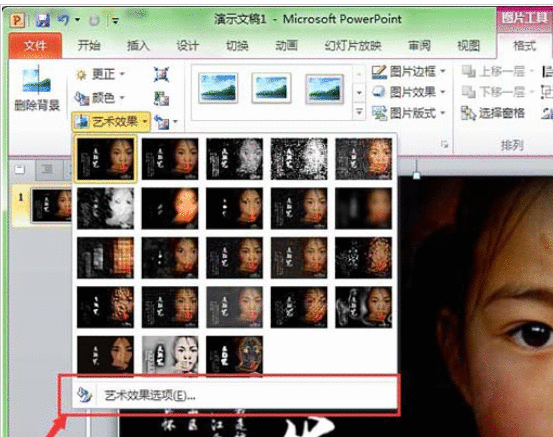Collapse the 艺术效果 artistic effects dropdown
This screenshot has width=553, height=437.
pos(111,122)
